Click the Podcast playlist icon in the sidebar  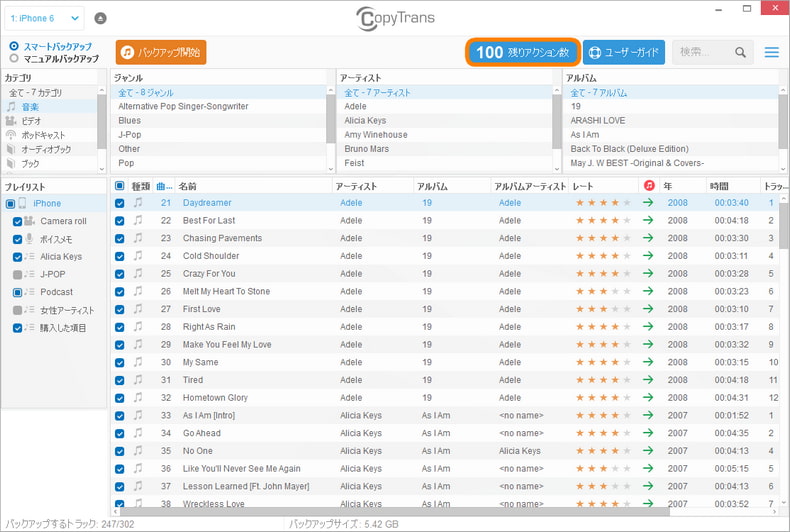pyautogui.click(x=29, y=292)
